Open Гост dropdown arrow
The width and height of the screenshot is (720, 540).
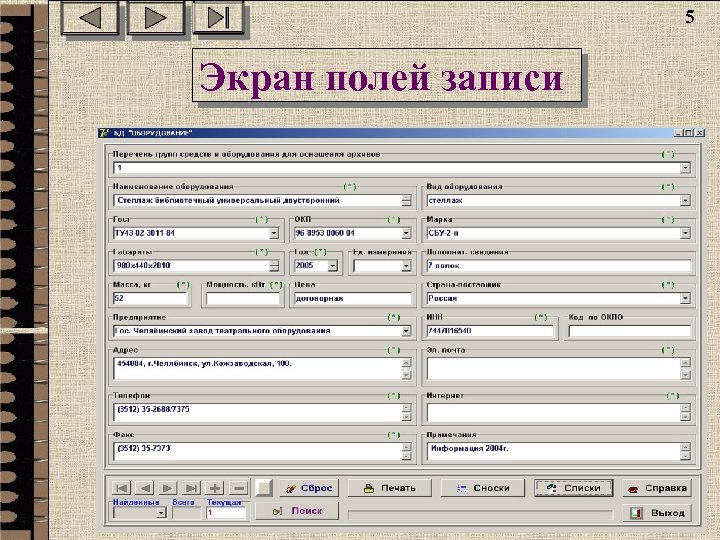click(x=274, y=233)
